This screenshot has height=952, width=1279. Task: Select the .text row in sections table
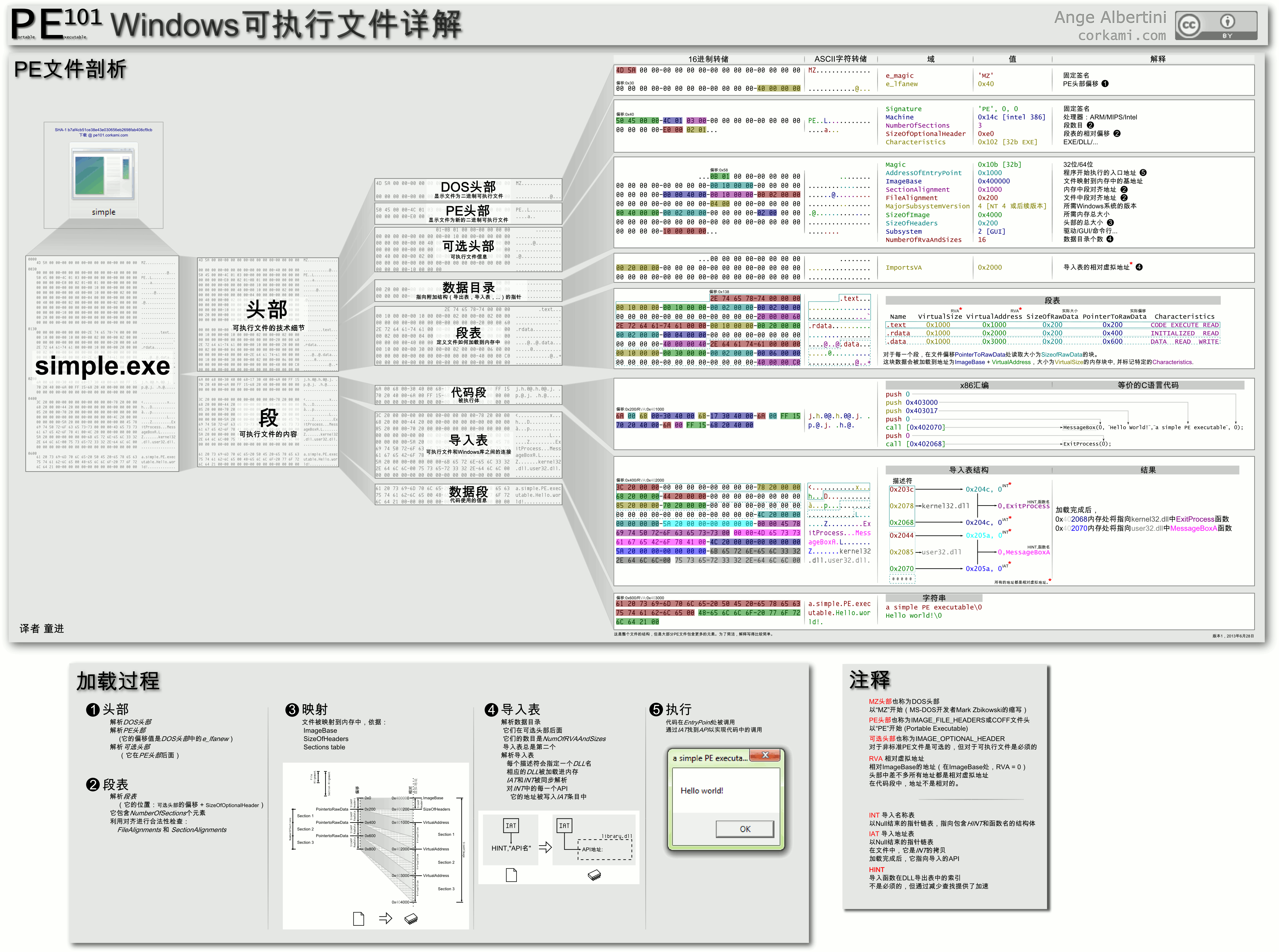1052,325
